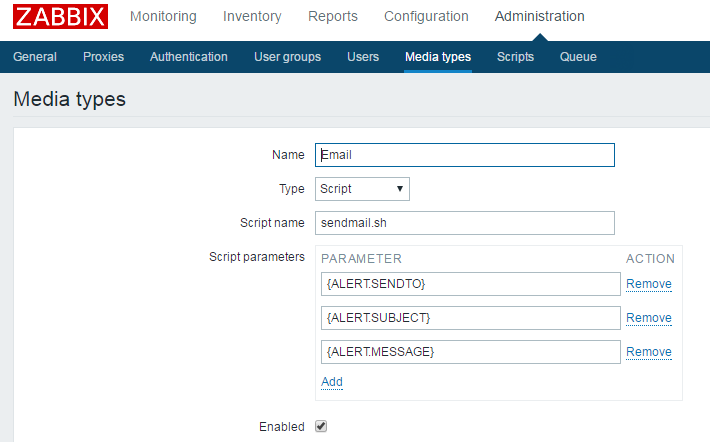The image size is (710, 442).
Task: Click the {ALERT.SUBJECT} parameter field
Action: coord(471,318)
